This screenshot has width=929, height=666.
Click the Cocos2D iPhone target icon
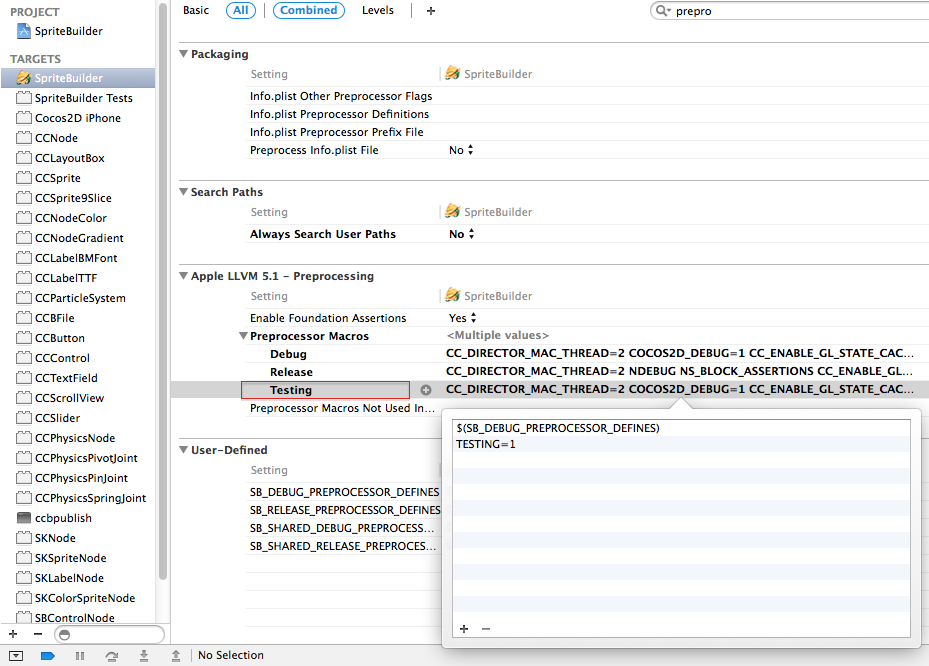tap(24, 118)
